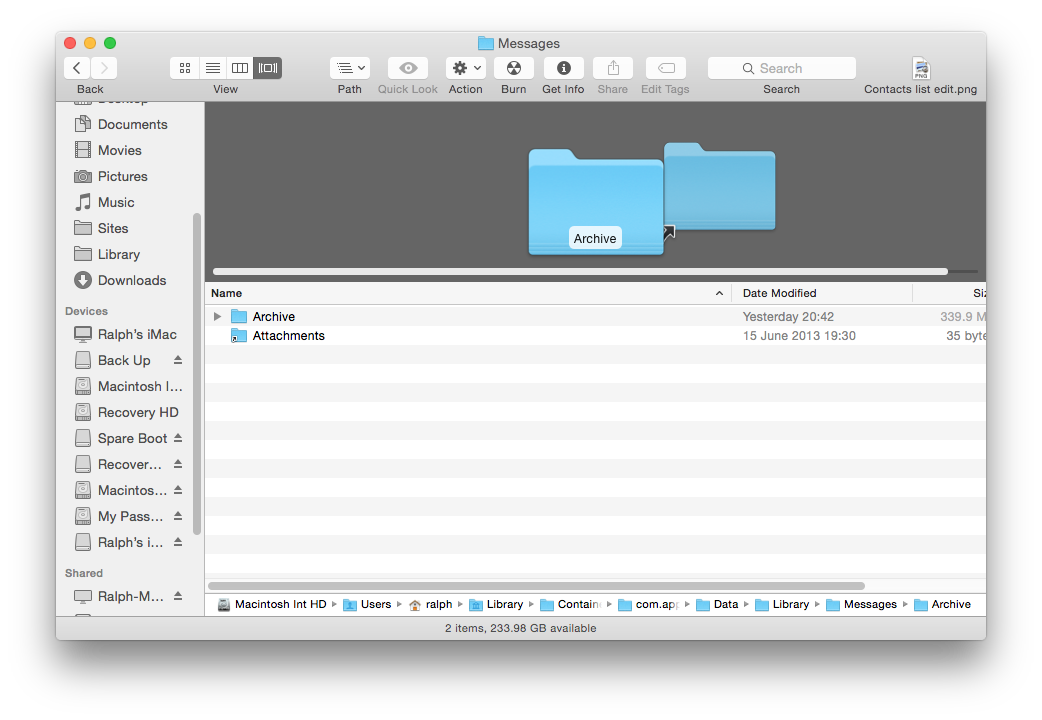
Task: Go to Users in the path bar
Action: click(367, 604)
